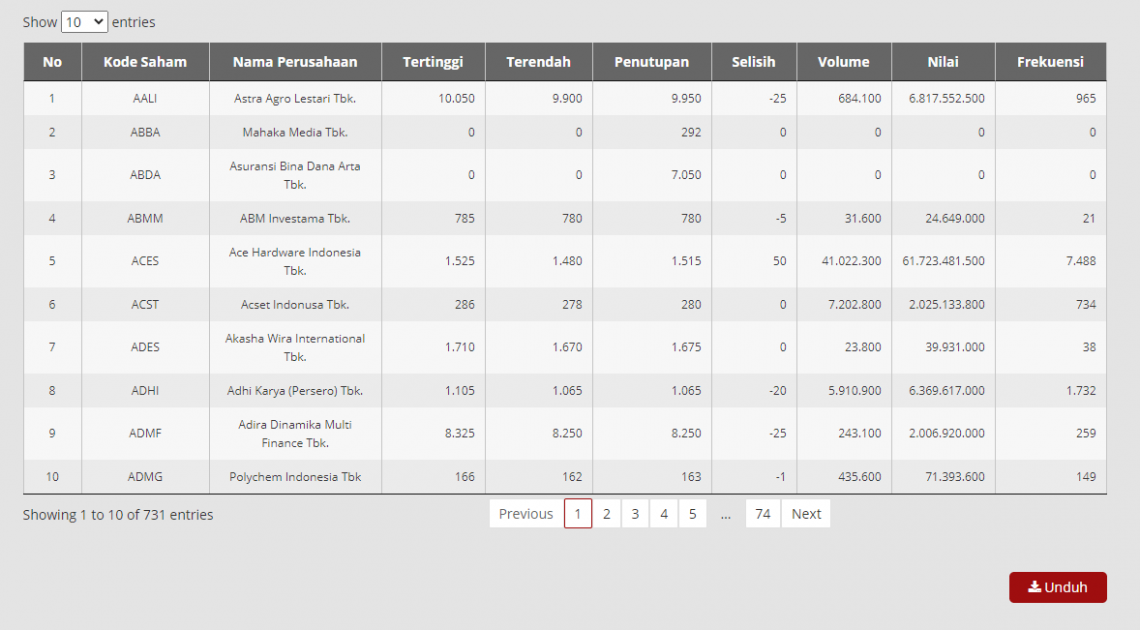This screenshot has height=630, width=1140.
Task: Select stock code ADHI
Action: coord(145,390)
